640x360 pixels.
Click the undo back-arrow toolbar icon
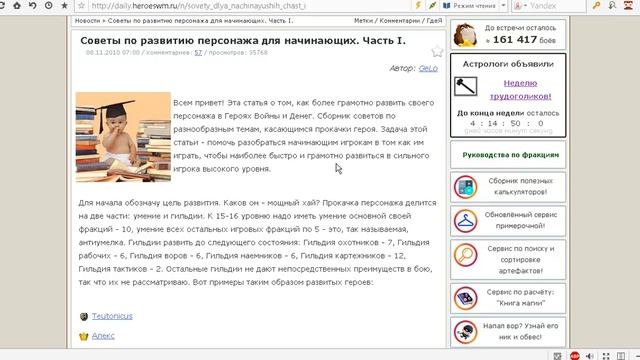[x=32, y=6]
